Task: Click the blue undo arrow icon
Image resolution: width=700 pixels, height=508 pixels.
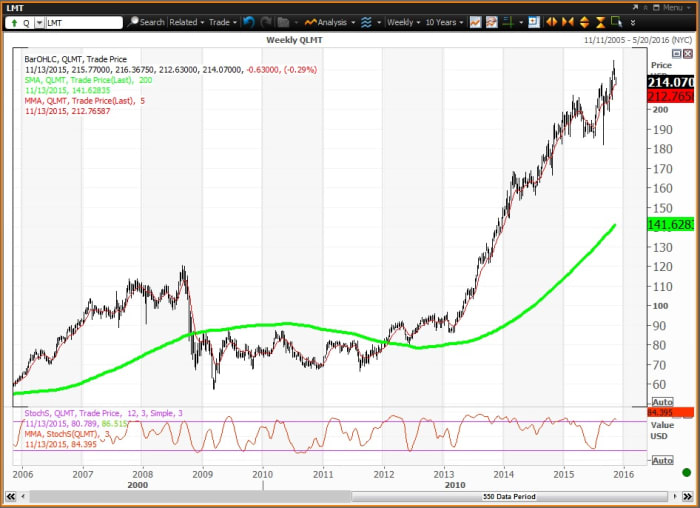Action: tap(249, 22)
